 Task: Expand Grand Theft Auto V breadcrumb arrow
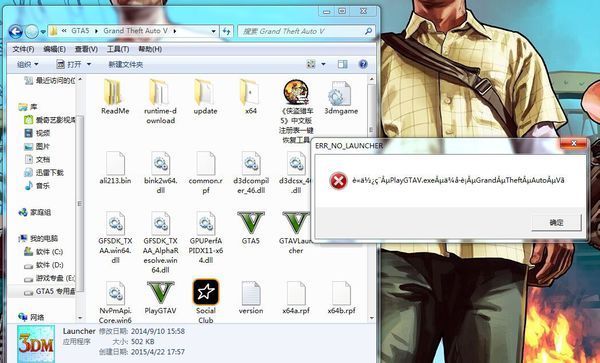pos(174,31)
